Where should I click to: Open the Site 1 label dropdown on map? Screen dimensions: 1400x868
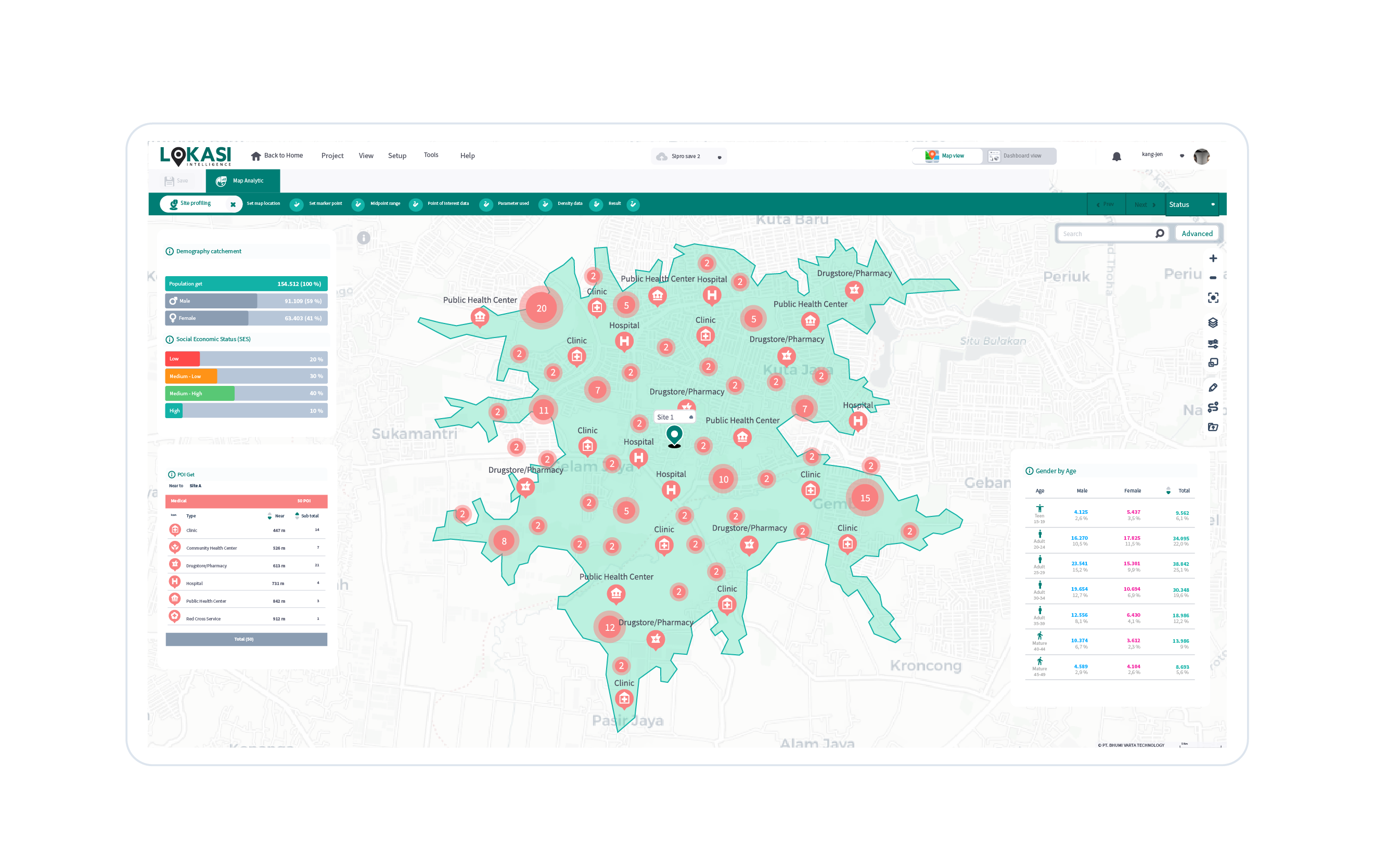point(690,417)
